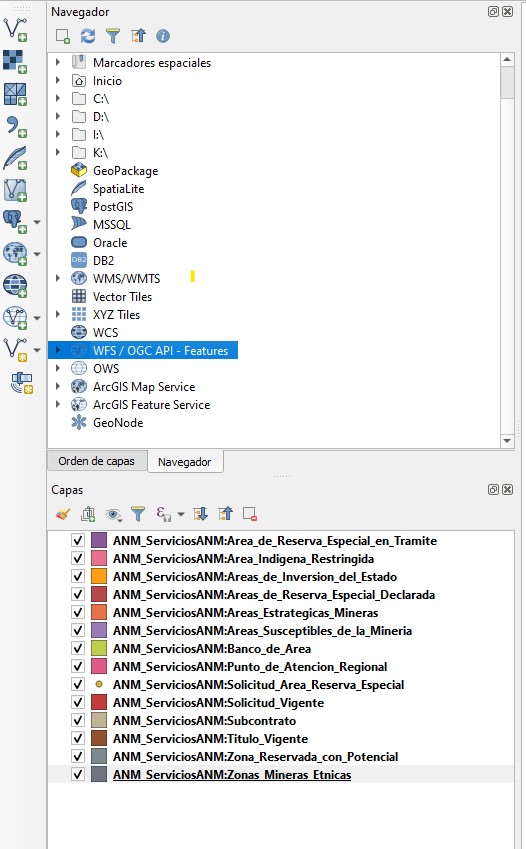Float the Capas panel with undock button
Viewport: 526px width, 849px height.
(x=493, y=489)
